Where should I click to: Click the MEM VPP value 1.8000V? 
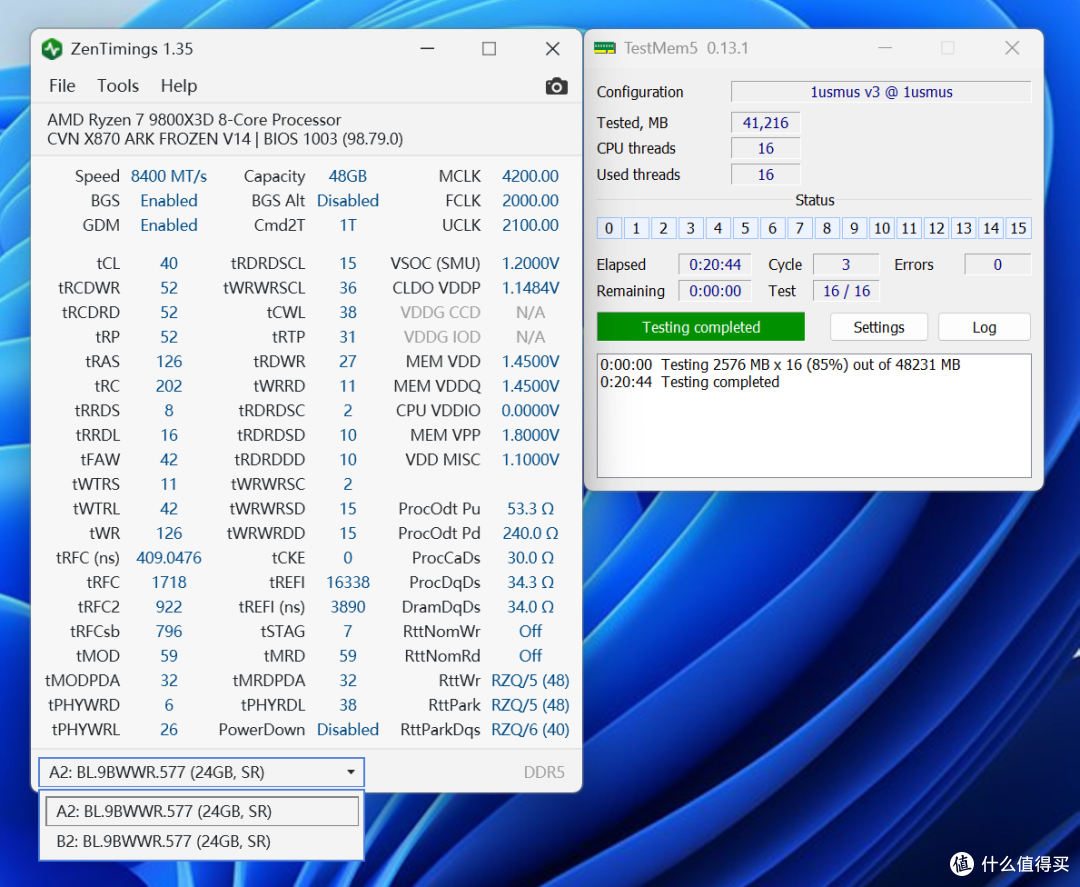point(530,435)
